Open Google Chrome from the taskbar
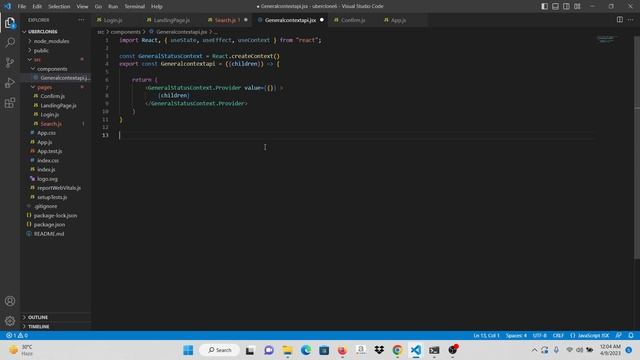 tap(397, 350)
